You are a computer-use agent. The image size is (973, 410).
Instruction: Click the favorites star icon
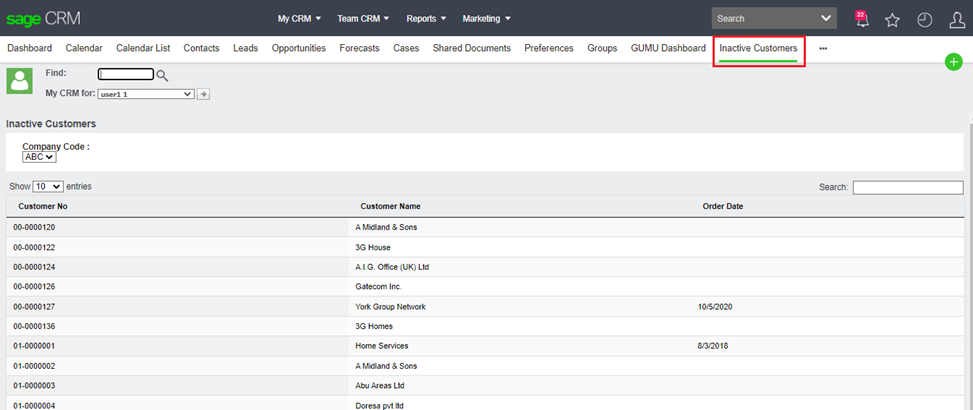[892, 19]
